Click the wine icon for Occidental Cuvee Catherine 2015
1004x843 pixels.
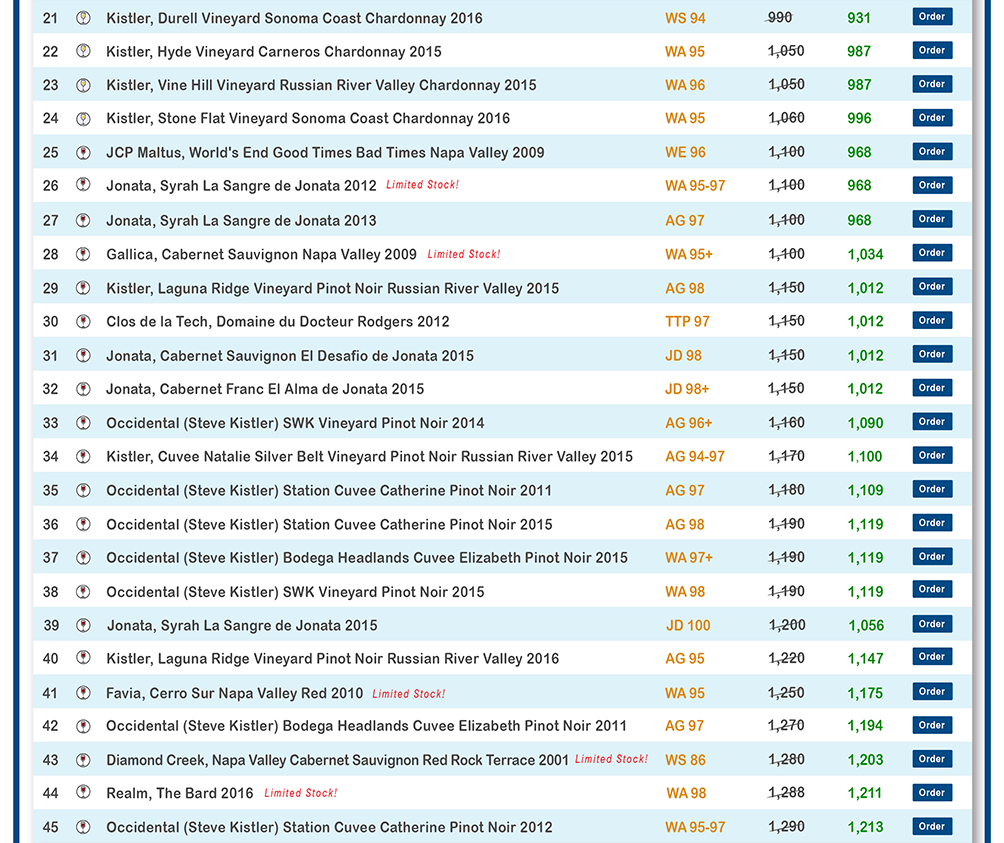(83, 524)
